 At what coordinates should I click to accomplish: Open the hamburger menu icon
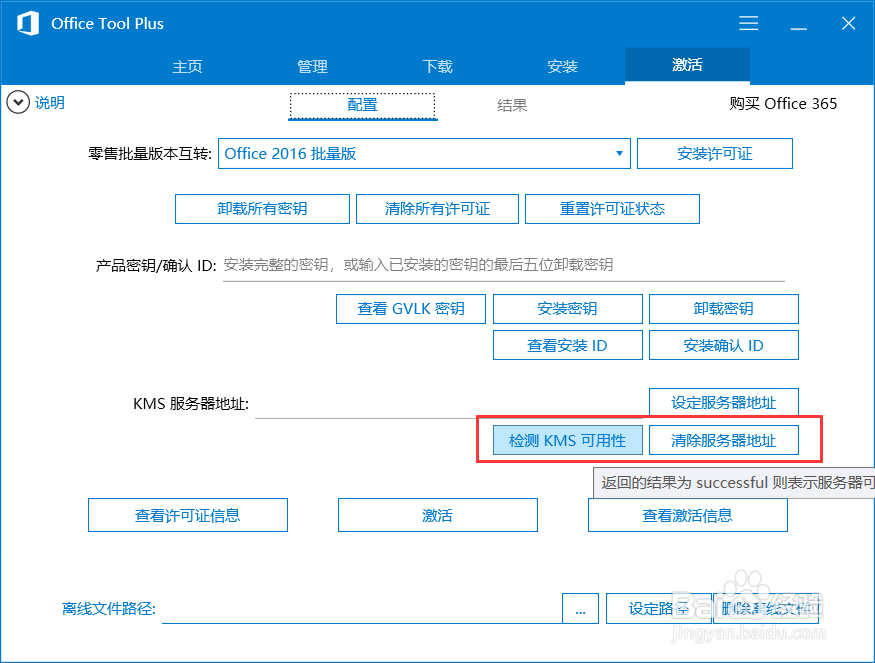(748, 23)
